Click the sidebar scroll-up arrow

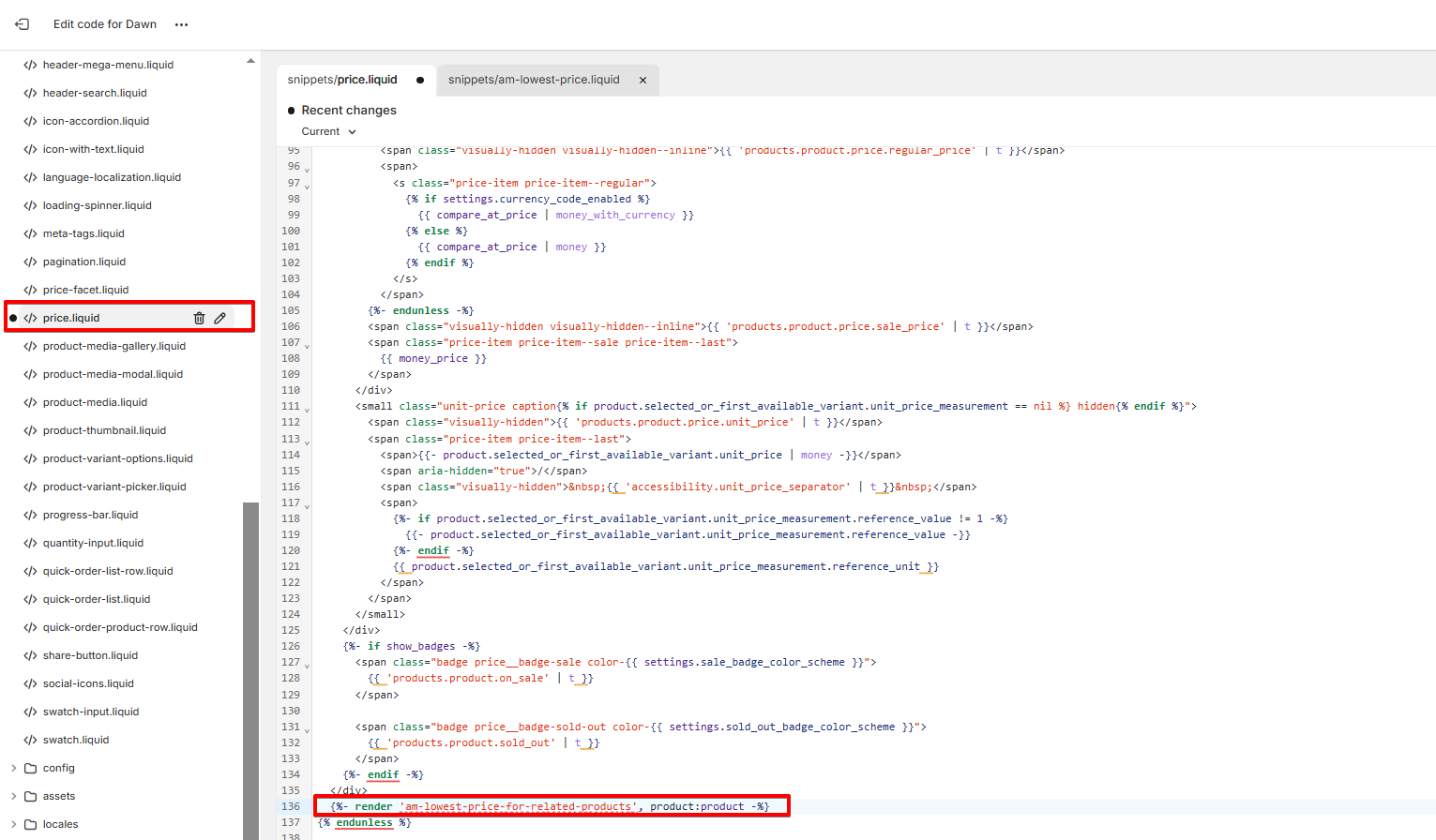[250, 61]
